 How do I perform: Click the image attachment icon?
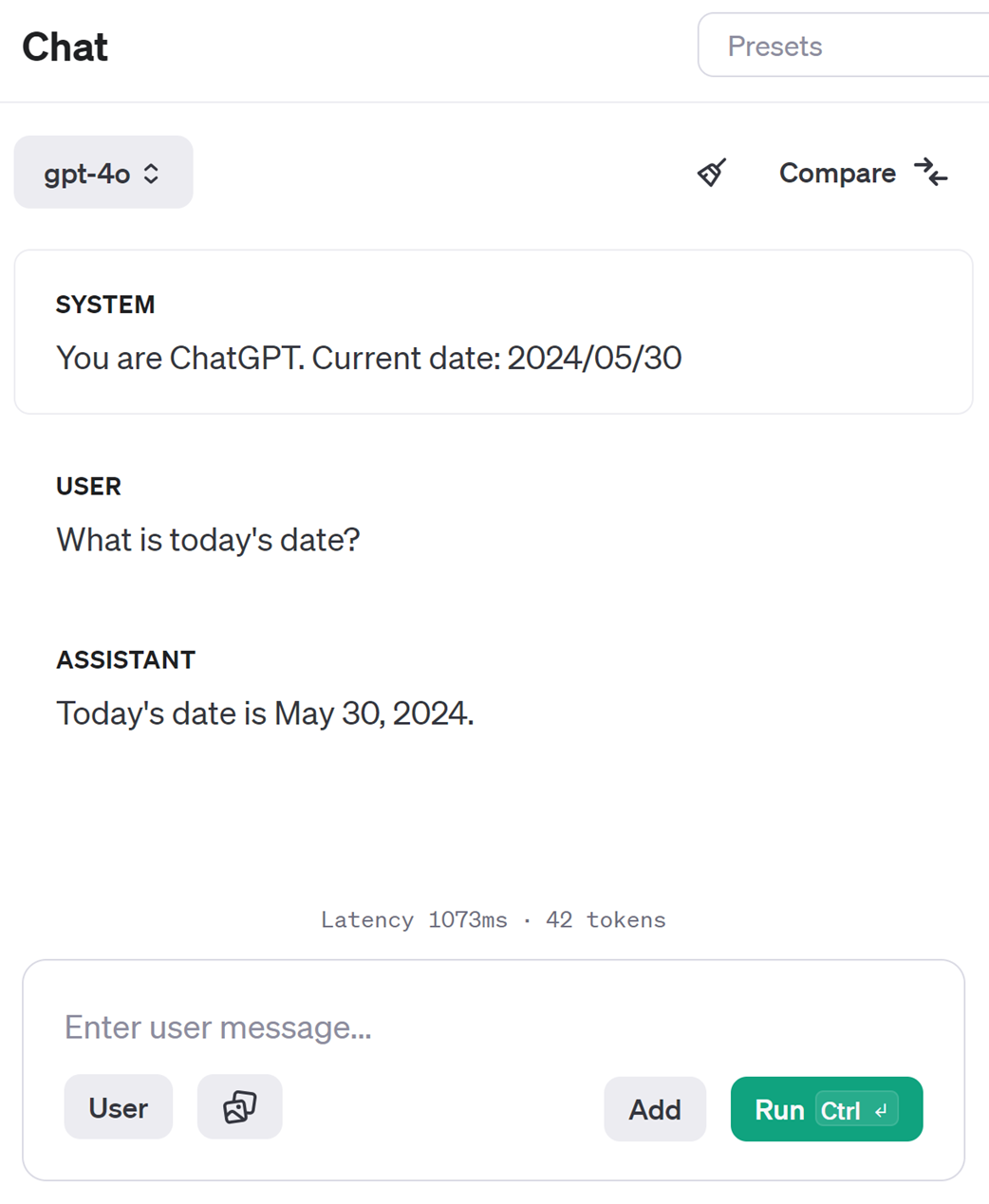point(239,1107)
